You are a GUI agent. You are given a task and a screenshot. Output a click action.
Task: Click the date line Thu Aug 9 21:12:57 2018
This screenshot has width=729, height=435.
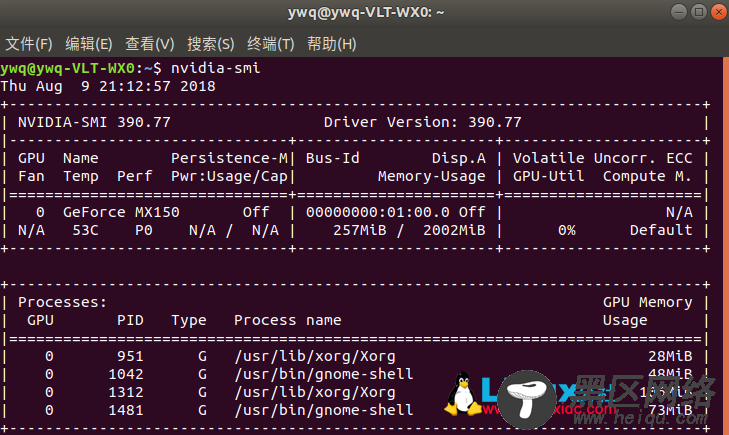[x=108, y=86]
